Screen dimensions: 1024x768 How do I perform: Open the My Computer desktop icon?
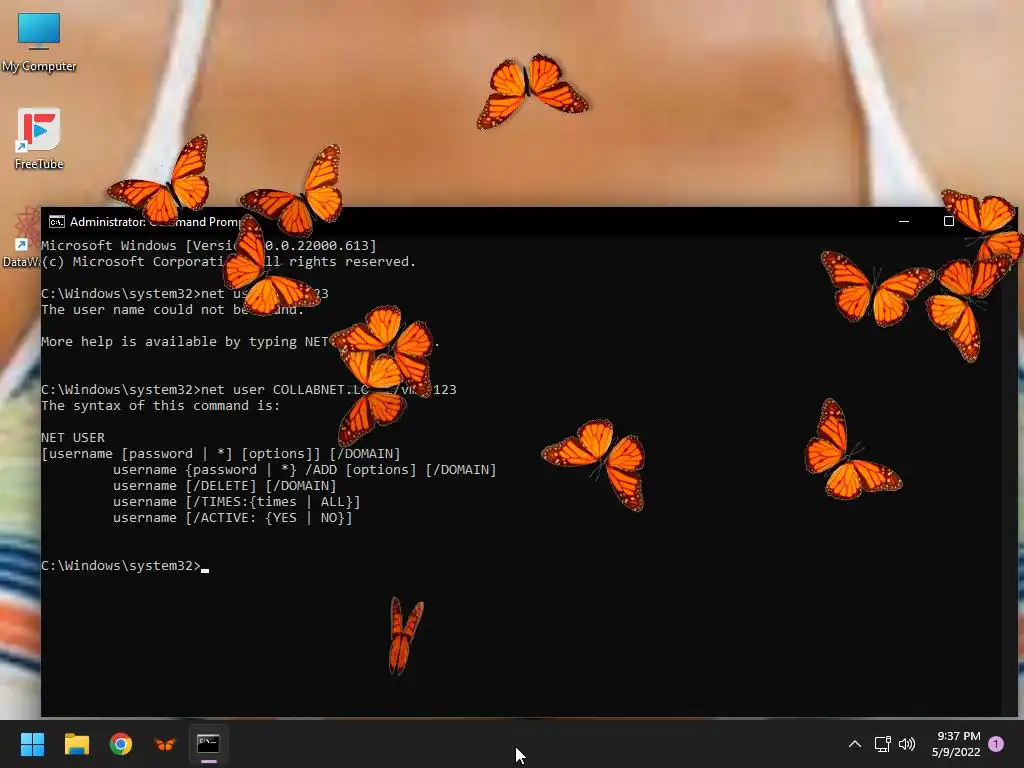coord(39,42)
